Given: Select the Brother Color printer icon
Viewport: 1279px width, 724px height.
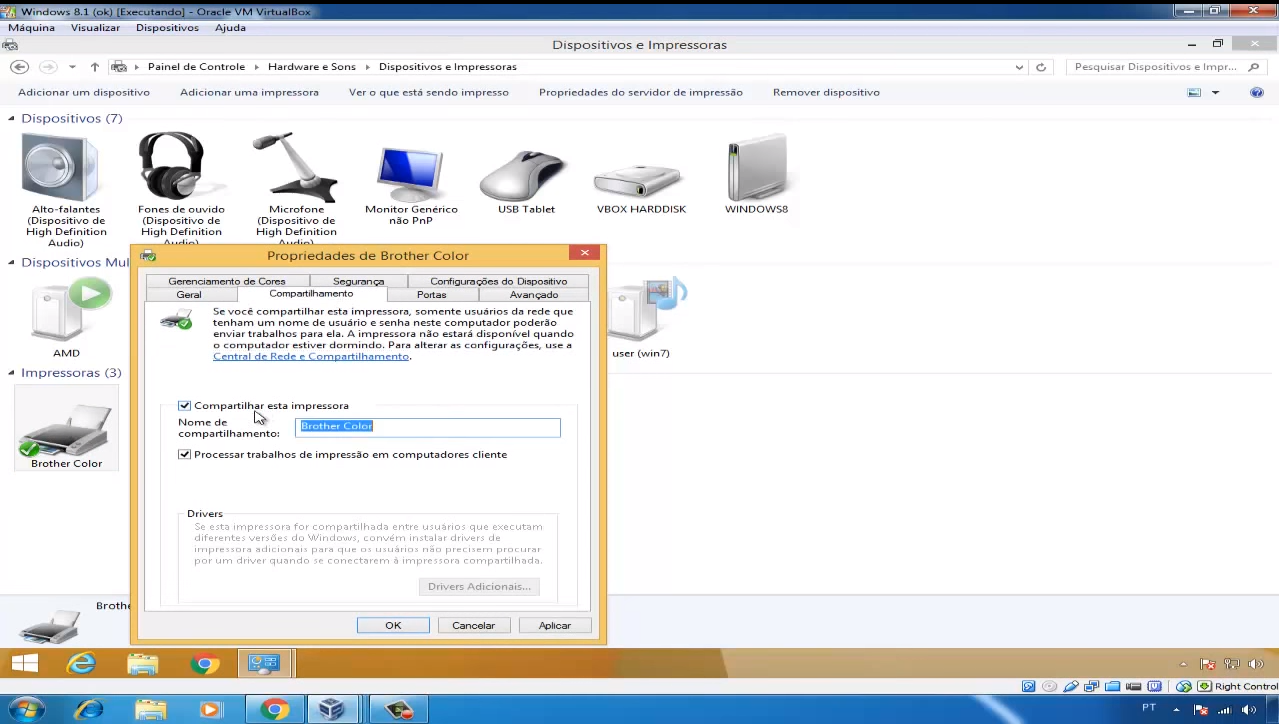Looking at the screenshot, I should pyautogui.click(x=66, y=430).
